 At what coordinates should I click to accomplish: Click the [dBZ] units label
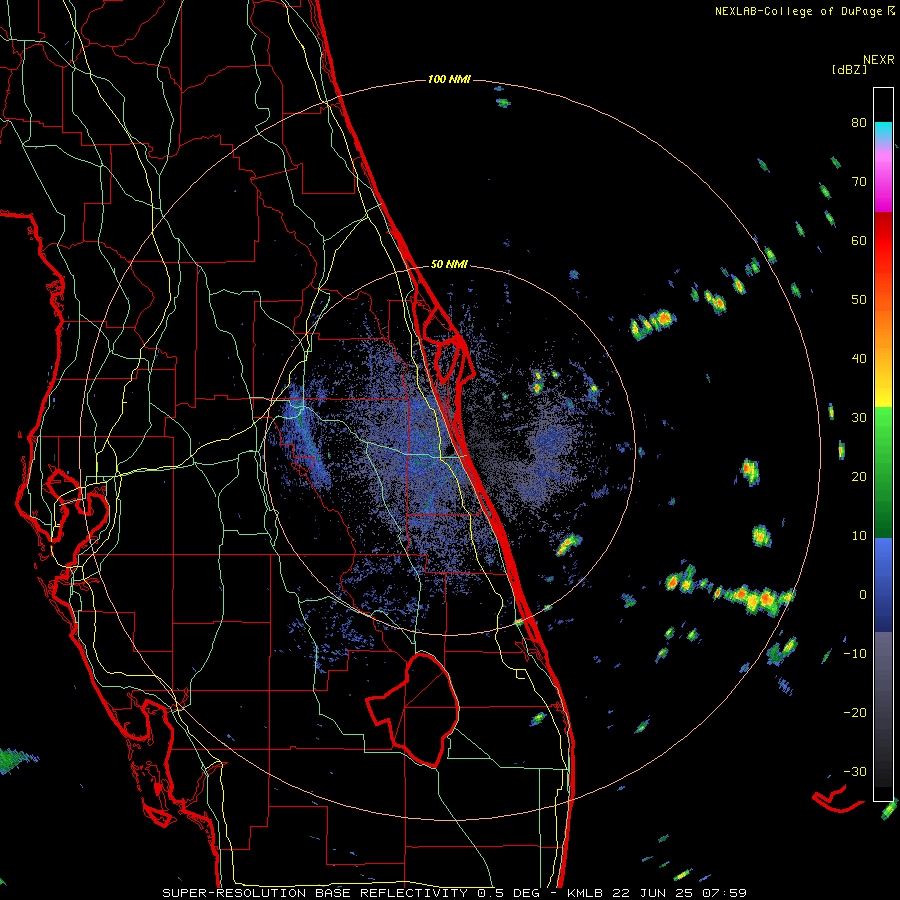pos(849,69)
